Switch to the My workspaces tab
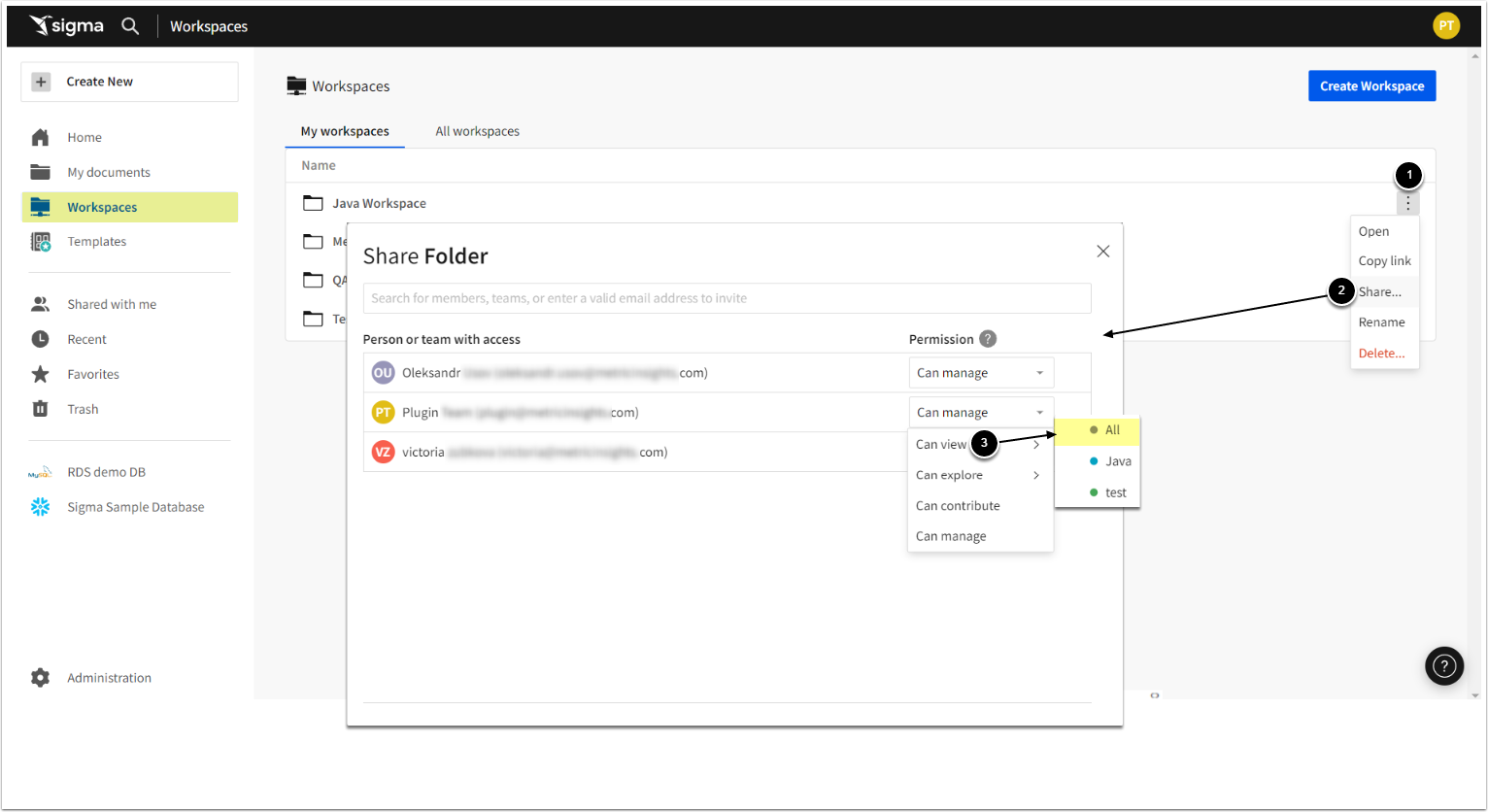The height and width of the screenshot is (812, 1488). pos(345,131)
